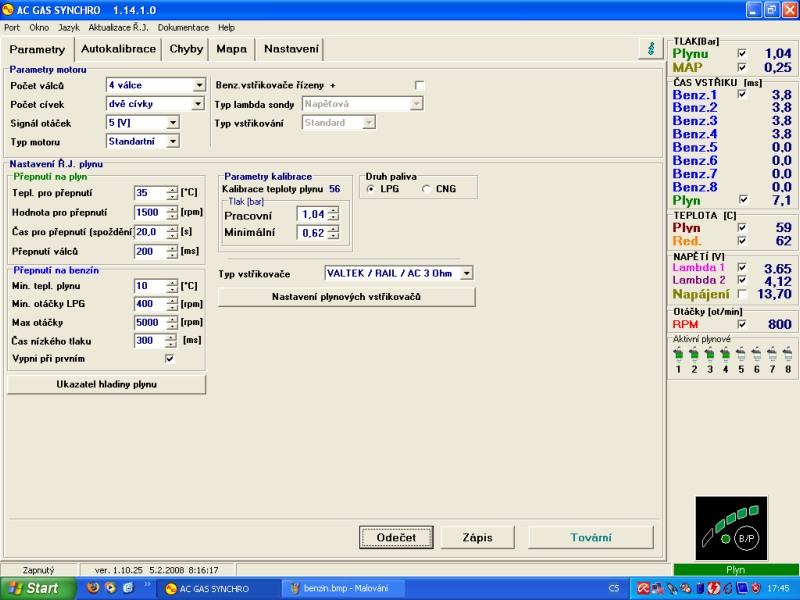Click gas injector icon number 2

click(694, 353)
